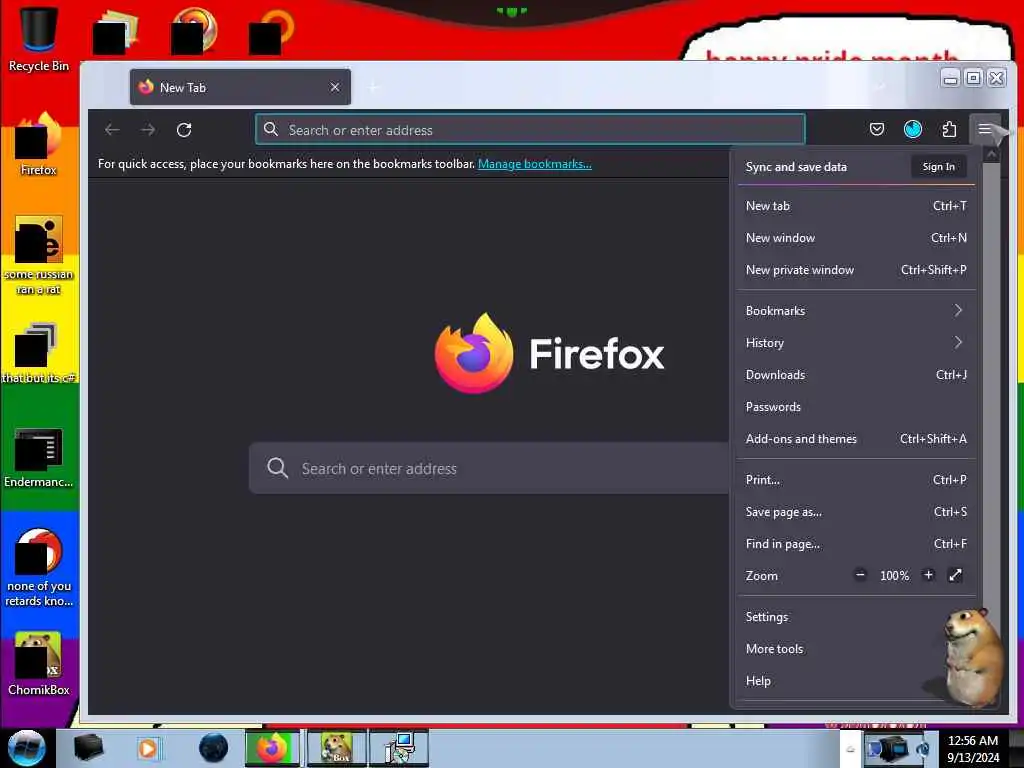Select the New Tab tab
1024x768 pixels.
[x=240, y=87]
